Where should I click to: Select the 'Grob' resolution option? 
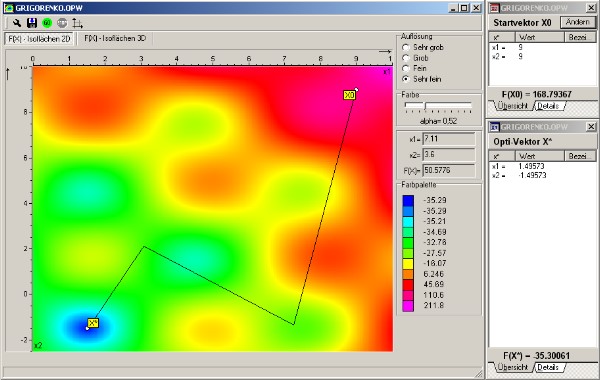coord(406,58)
